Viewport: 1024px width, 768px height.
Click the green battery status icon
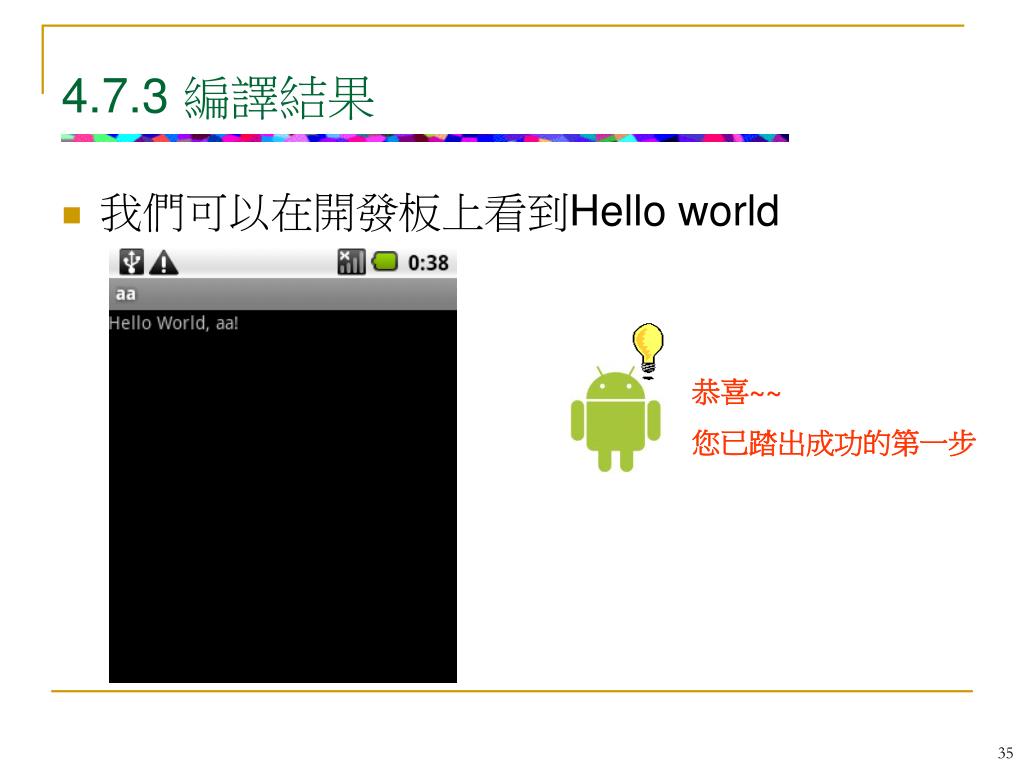(385, 262)
